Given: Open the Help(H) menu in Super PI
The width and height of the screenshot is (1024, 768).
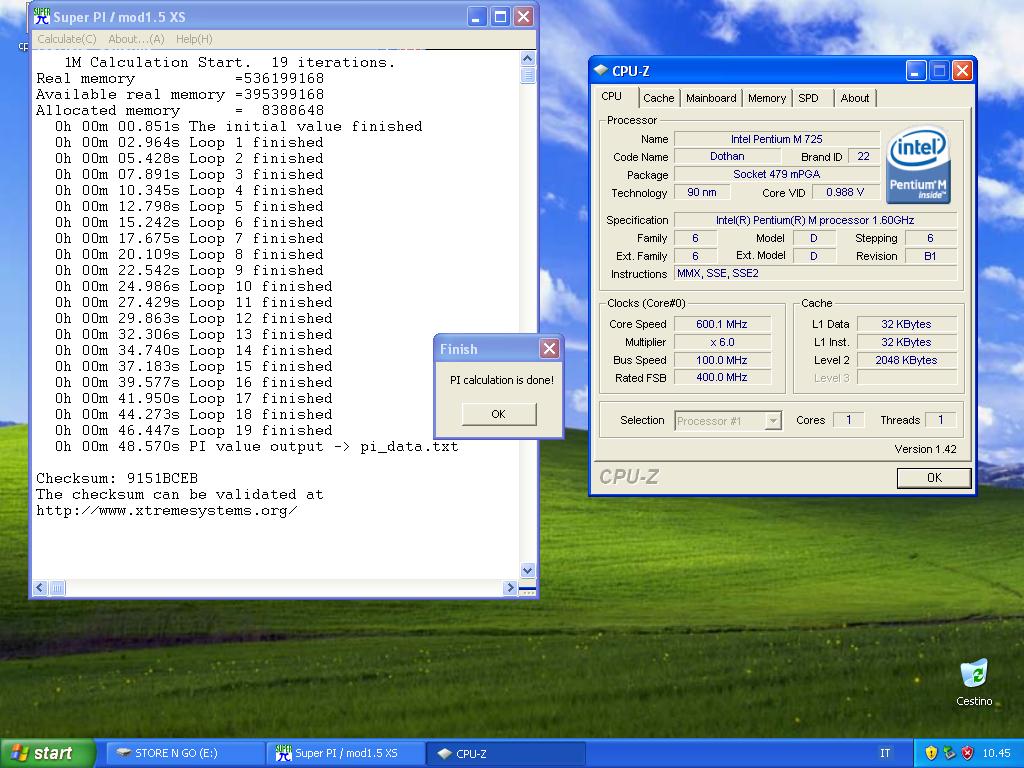Looking at the screenshot, I should tap(194, 39).
